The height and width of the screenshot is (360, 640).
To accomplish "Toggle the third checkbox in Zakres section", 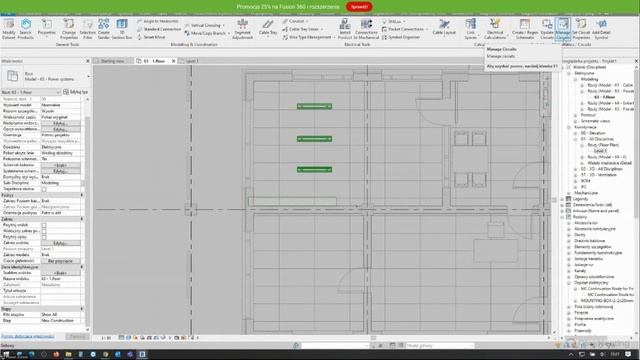I will point(44,237).
